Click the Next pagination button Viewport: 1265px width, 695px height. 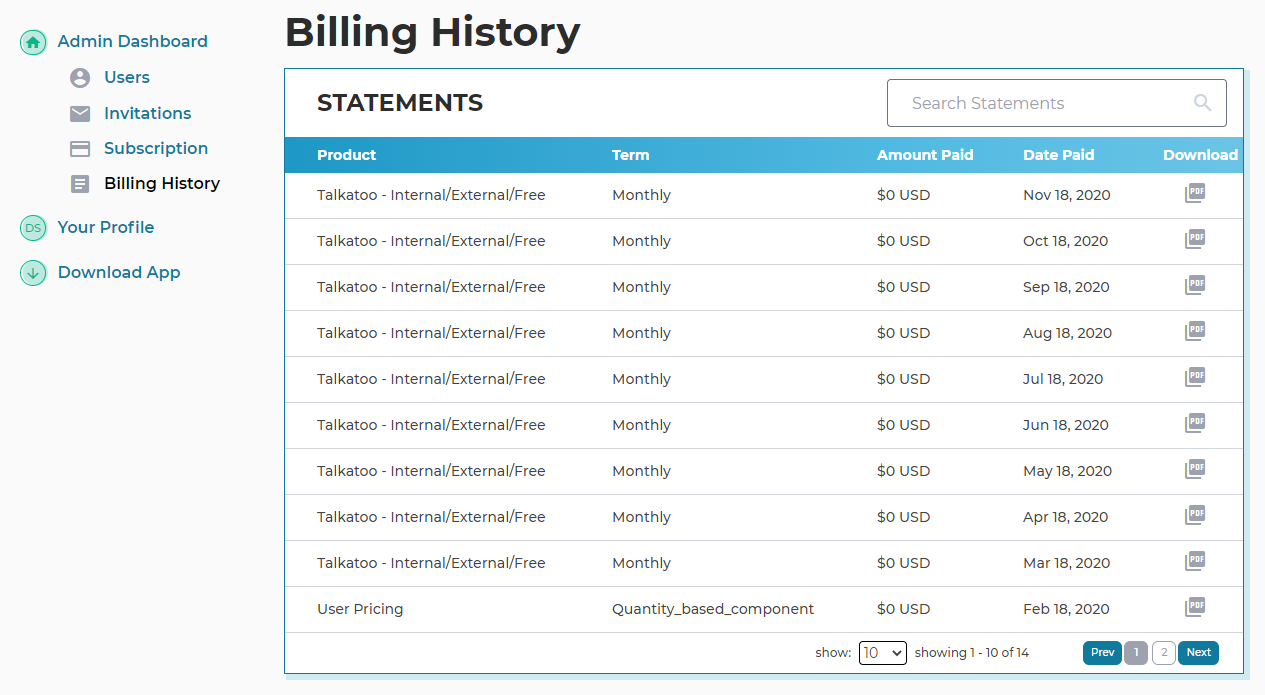coord(1198,653)
